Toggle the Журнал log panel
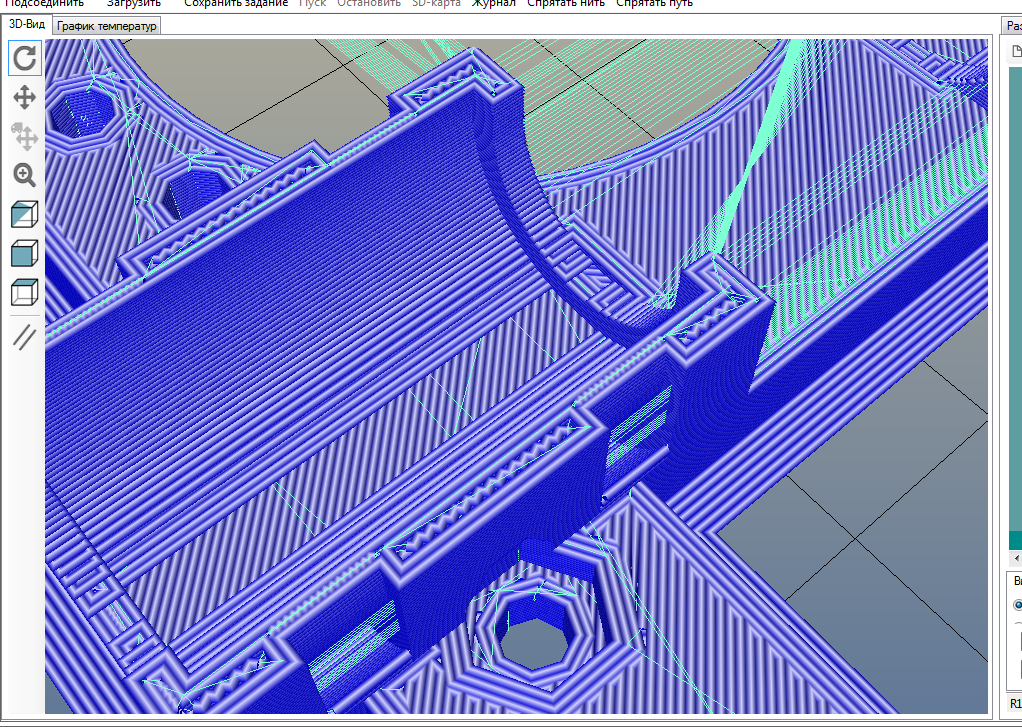The image size is (1022, 727). coord(494,3)
